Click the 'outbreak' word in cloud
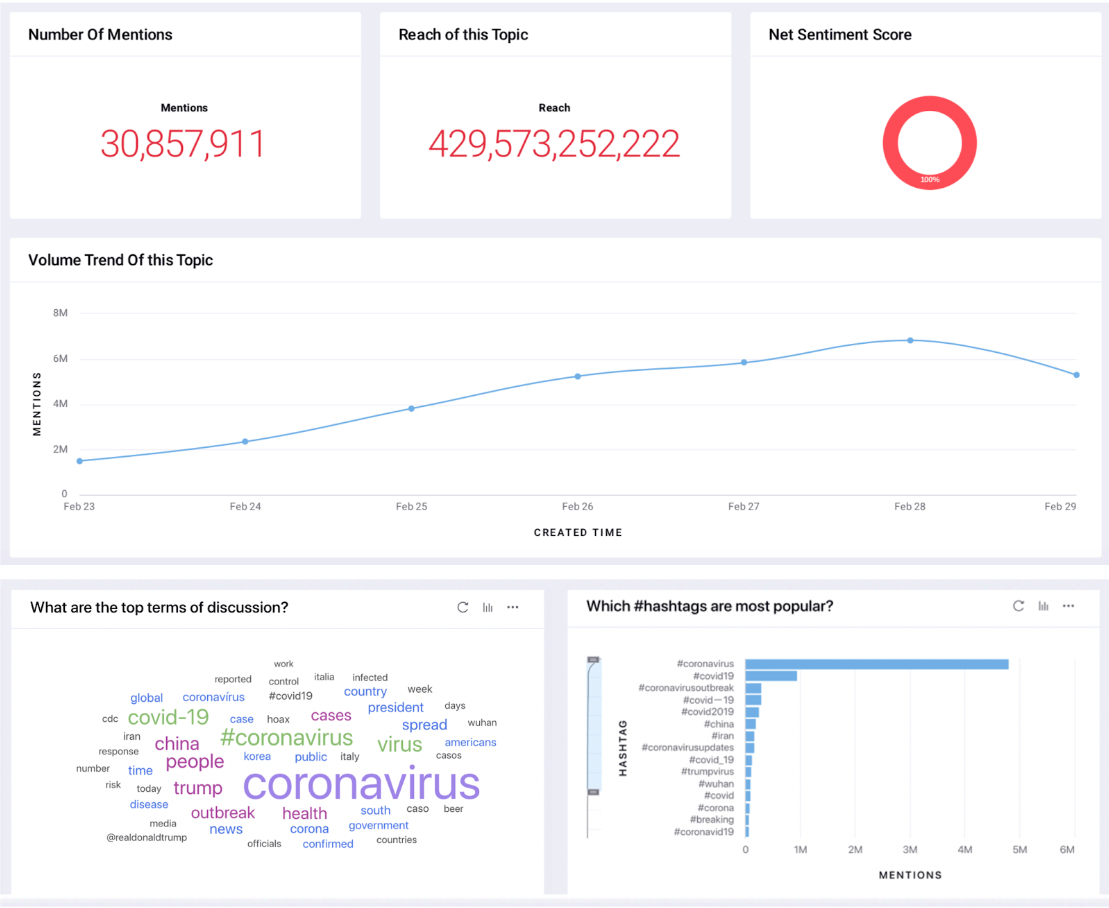 tap(223, 813)
